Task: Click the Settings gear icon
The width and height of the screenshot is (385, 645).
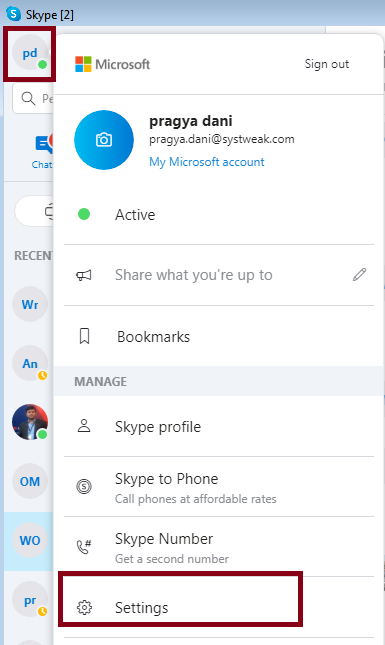Action: tap(84, 607)
